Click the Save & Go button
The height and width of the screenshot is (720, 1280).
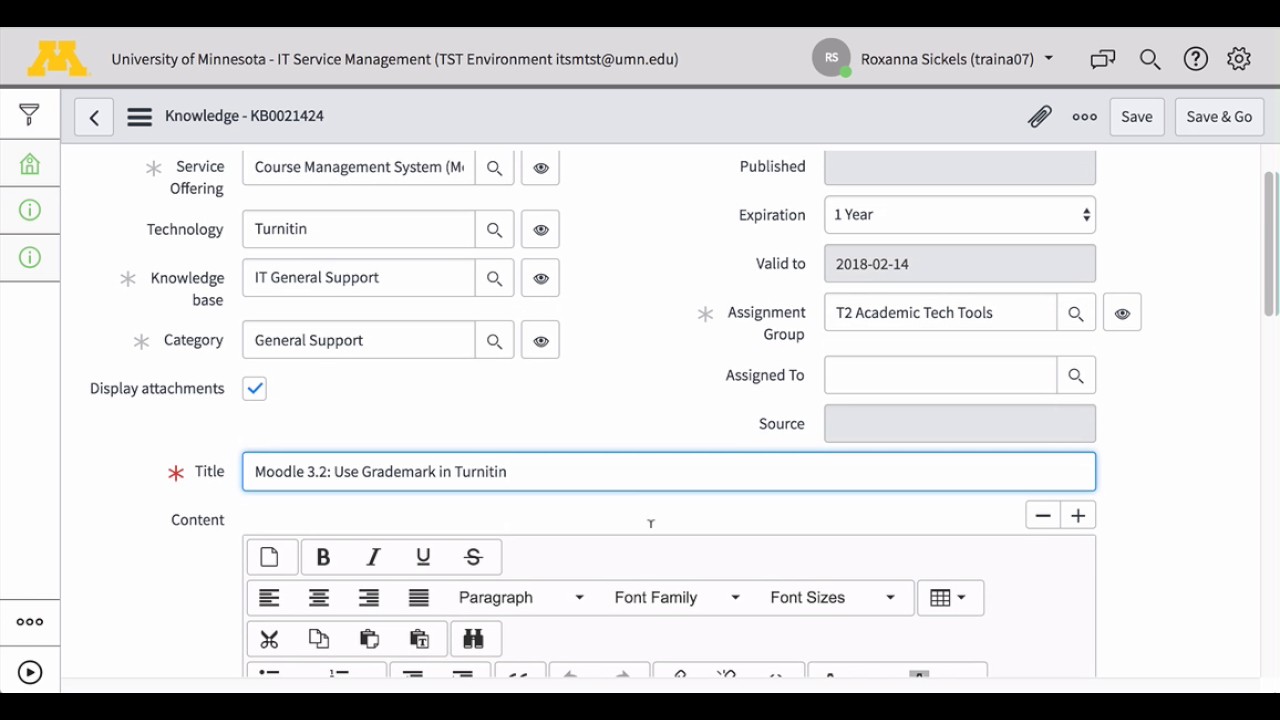(x=1219, y=117)
